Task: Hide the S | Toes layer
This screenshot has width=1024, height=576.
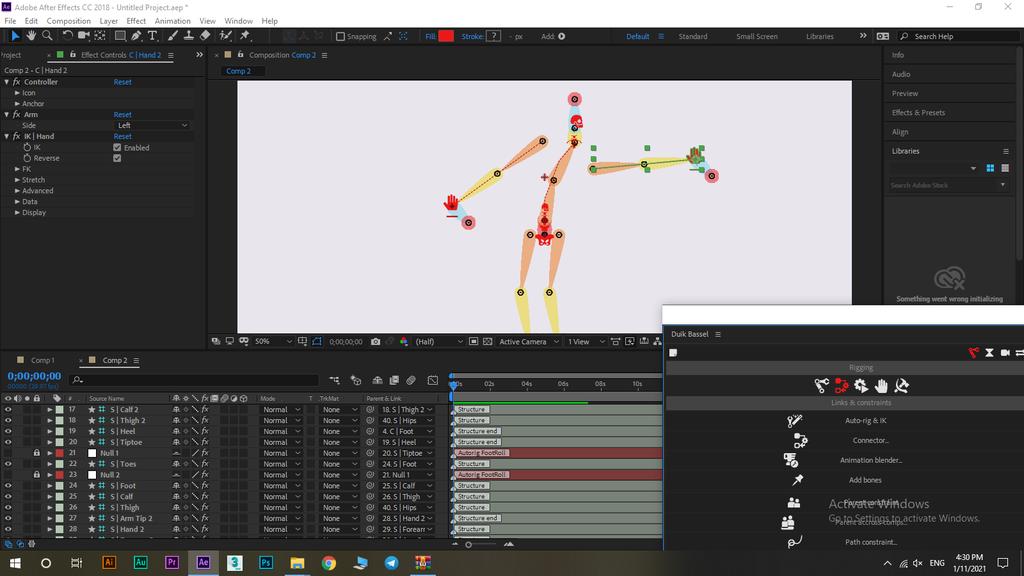Action: coord(8,464)
